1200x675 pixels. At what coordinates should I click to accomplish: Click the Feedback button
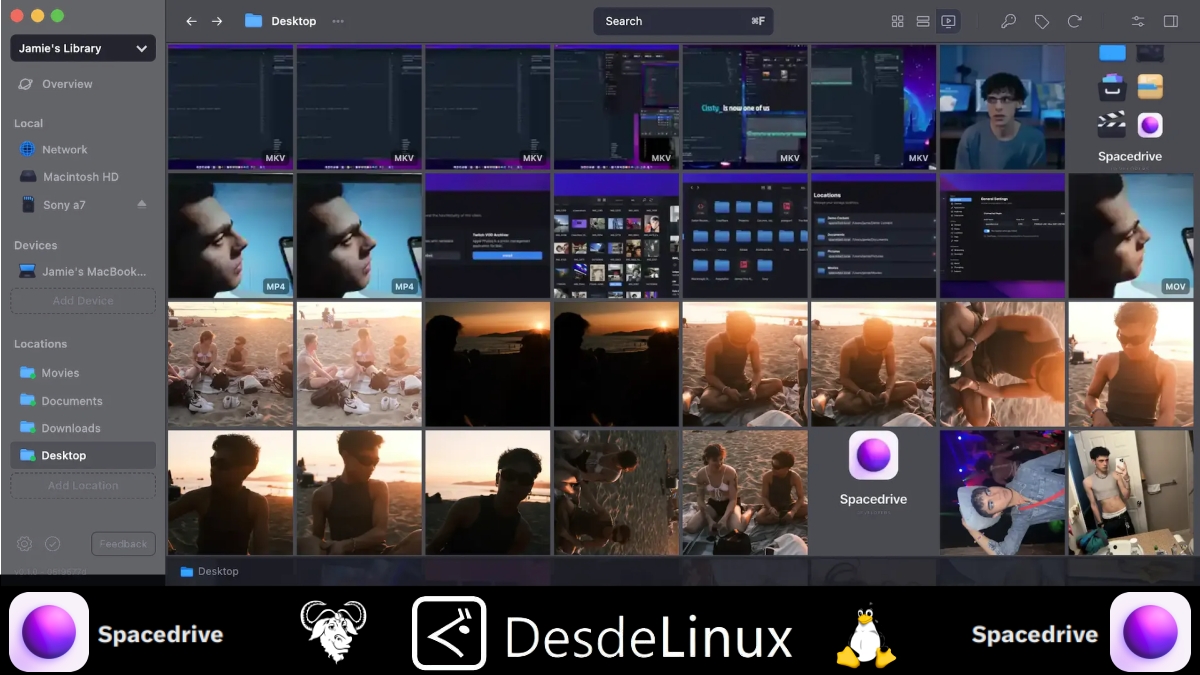[x=123, y=544]
